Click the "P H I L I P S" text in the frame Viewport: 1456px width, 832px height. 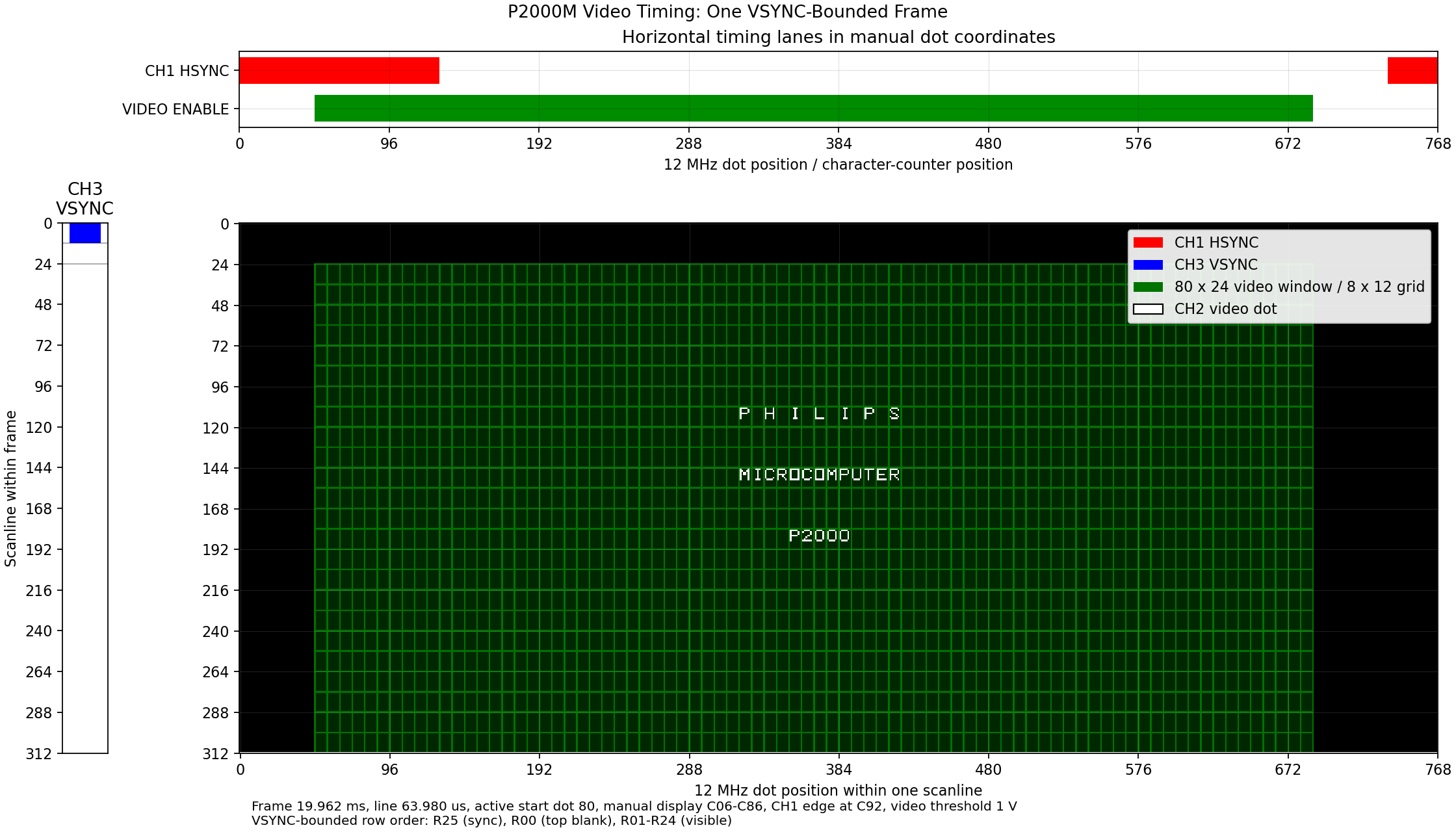pos(819,413)
